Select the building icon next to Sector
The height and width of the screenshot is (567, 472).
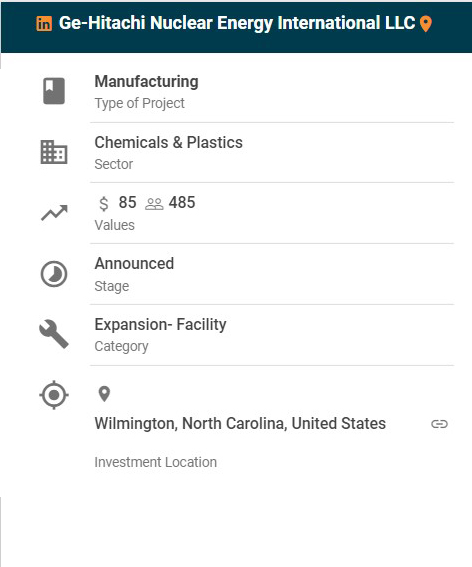[x=54, y=152]
